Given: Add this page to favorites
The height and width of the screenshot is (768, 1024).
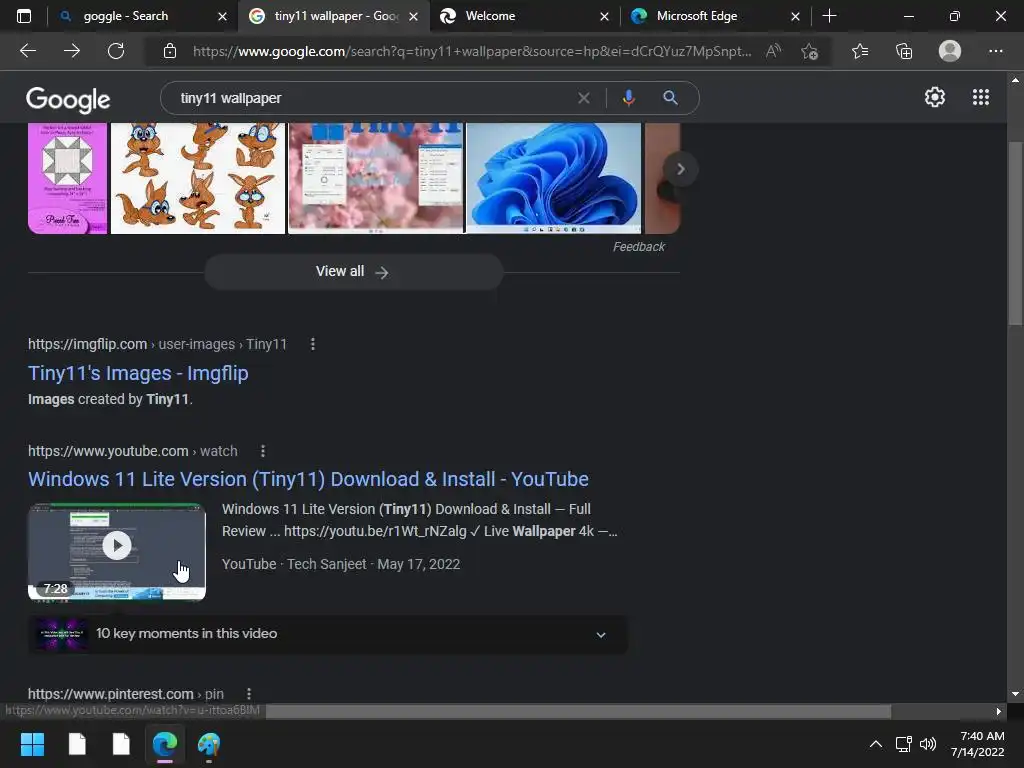Looking at the screenshot, I should 810,51.
